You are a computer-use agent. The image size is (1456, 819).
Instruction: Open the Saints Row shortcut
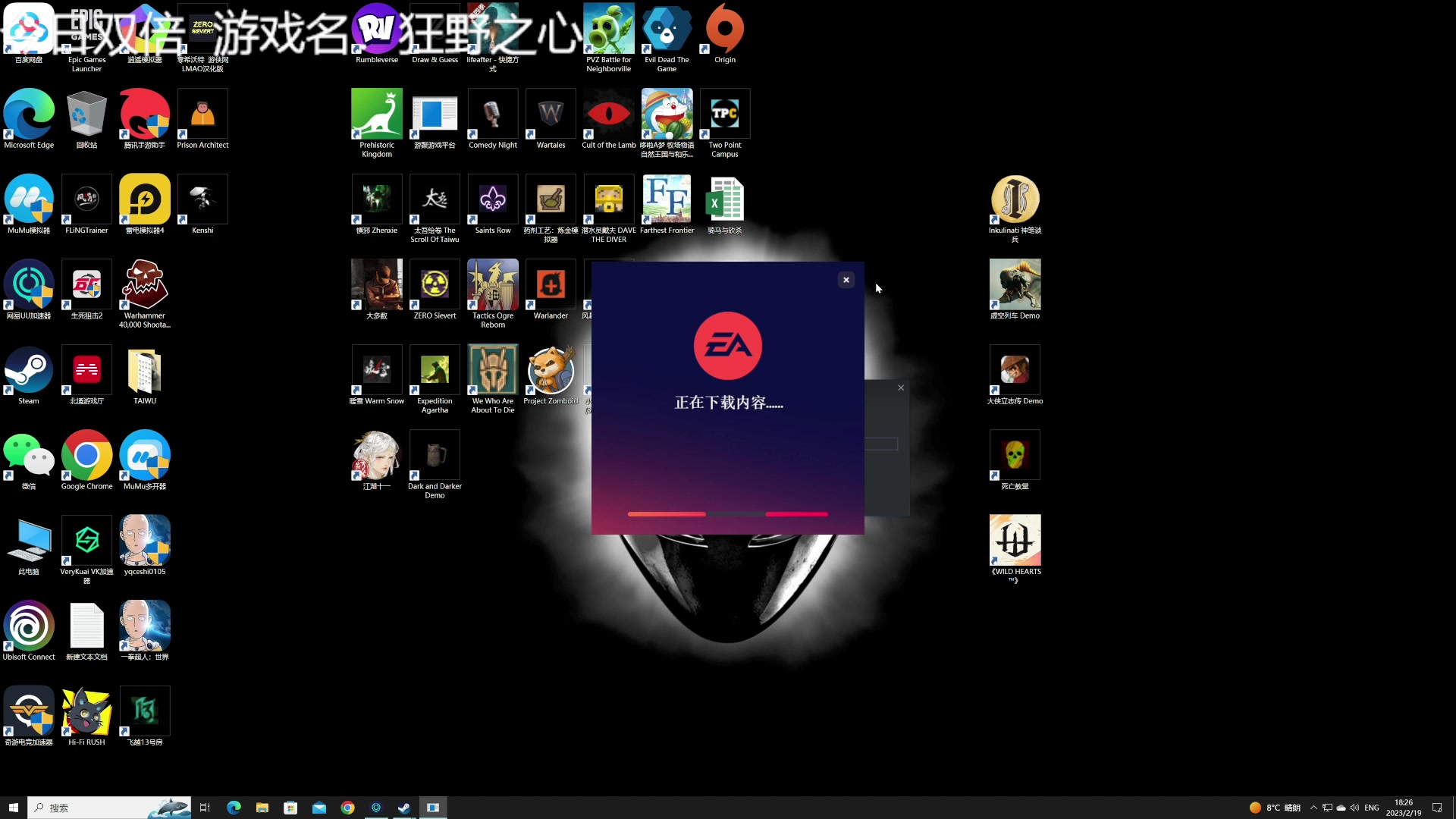coord(493,205)
